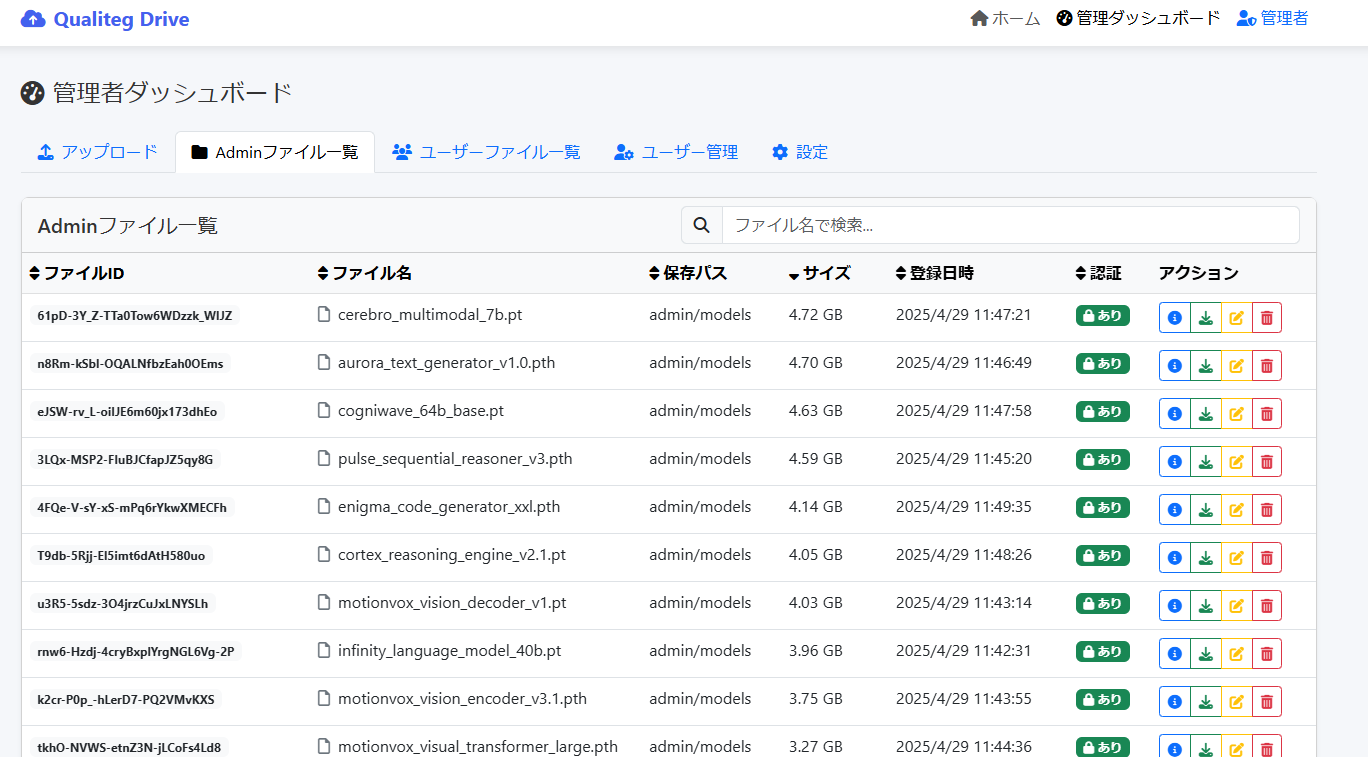Download cogniwave_64b_base.pt
The width and height of the screenshot is (1368, 757).
pos(1206,414)
